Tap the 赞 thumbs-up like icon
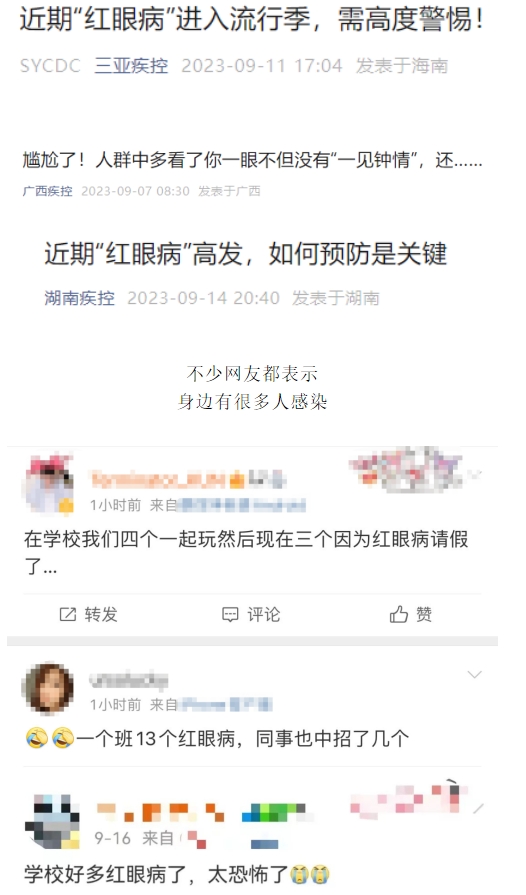Viewport: 526px width, 895px height. click(x=399, y=614)
